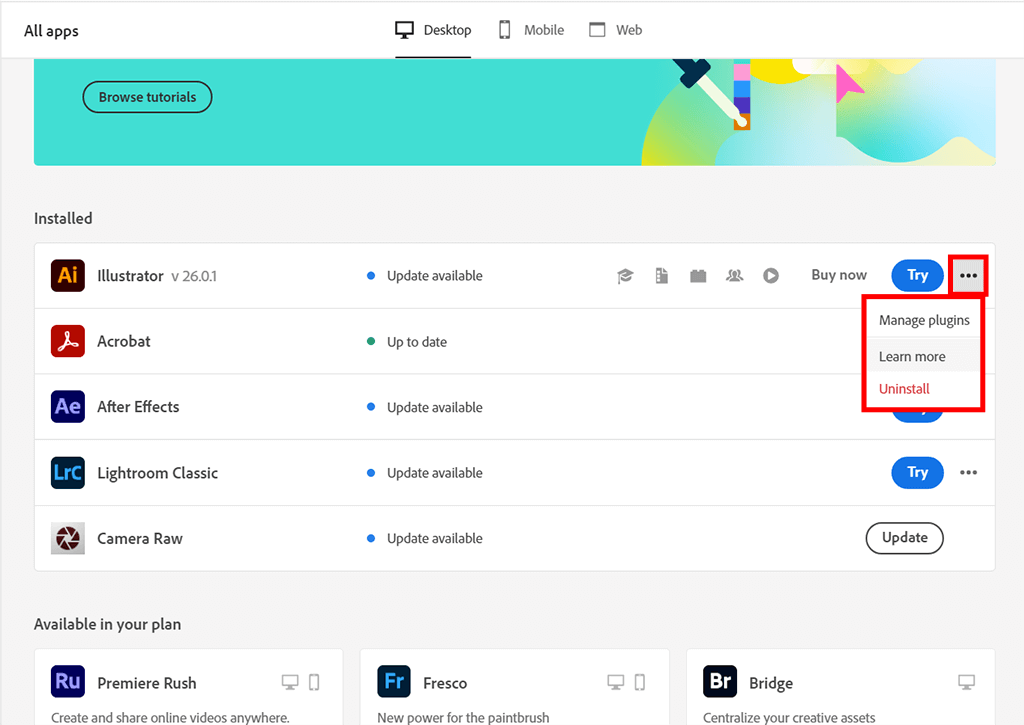Open Illustrator tutorials graduation cap icon
This screenshot has height=725, width=1024.
tap(625, 276)
